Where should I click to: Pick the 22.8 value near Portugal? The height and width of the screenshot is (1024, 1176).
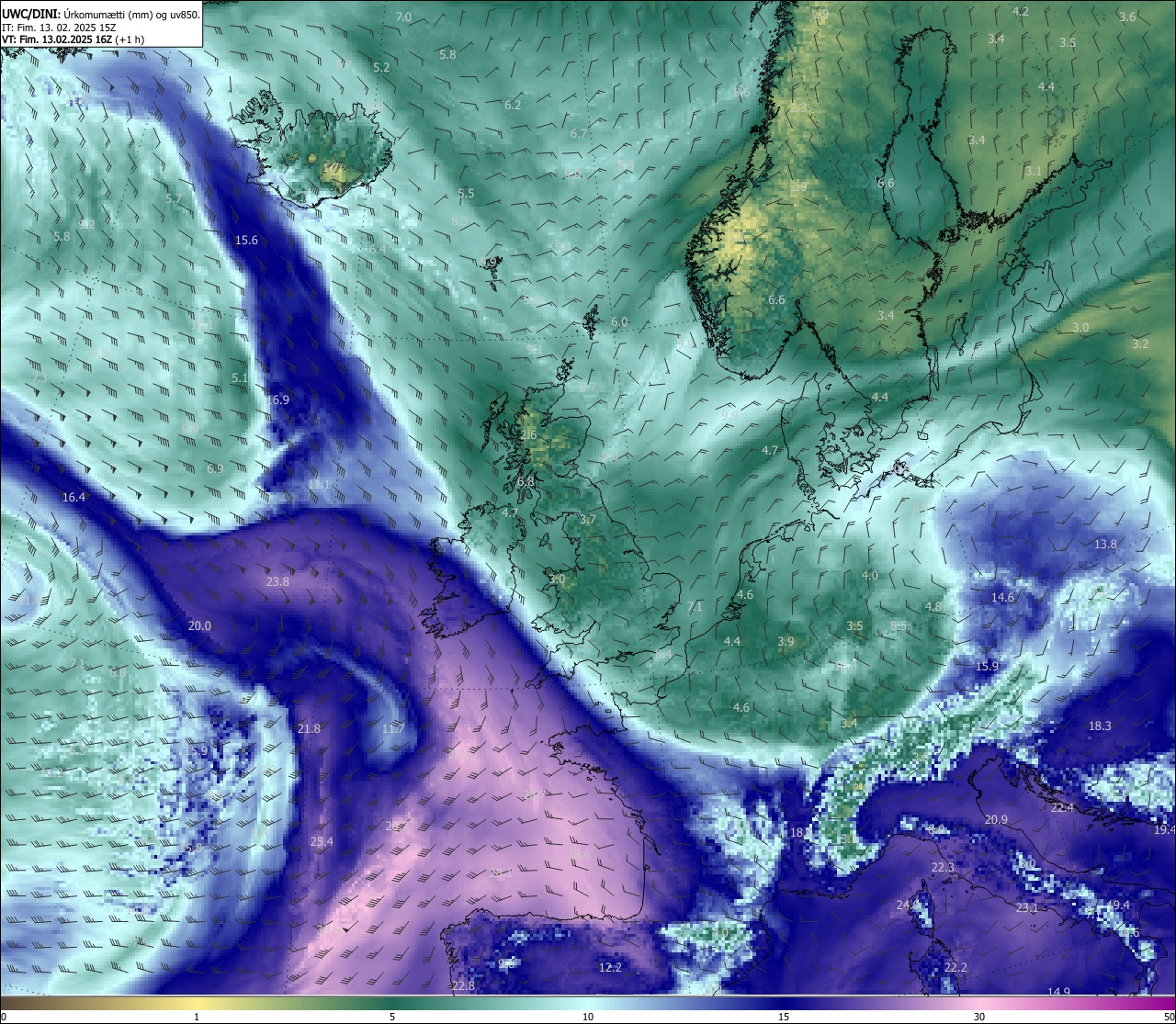coord(463,985)
